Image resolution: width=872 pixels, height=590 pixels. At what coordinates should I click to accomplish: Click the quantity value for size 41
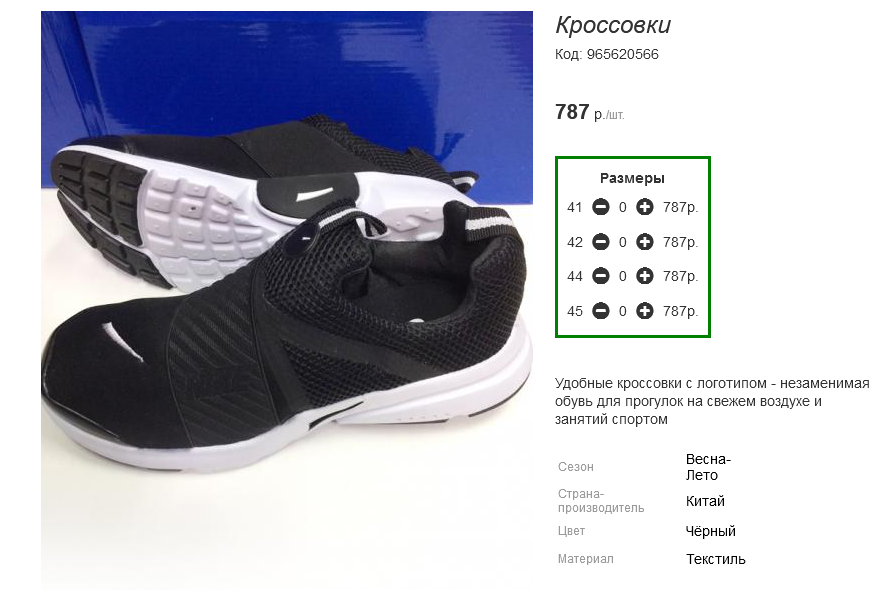[x=622, y=207]
